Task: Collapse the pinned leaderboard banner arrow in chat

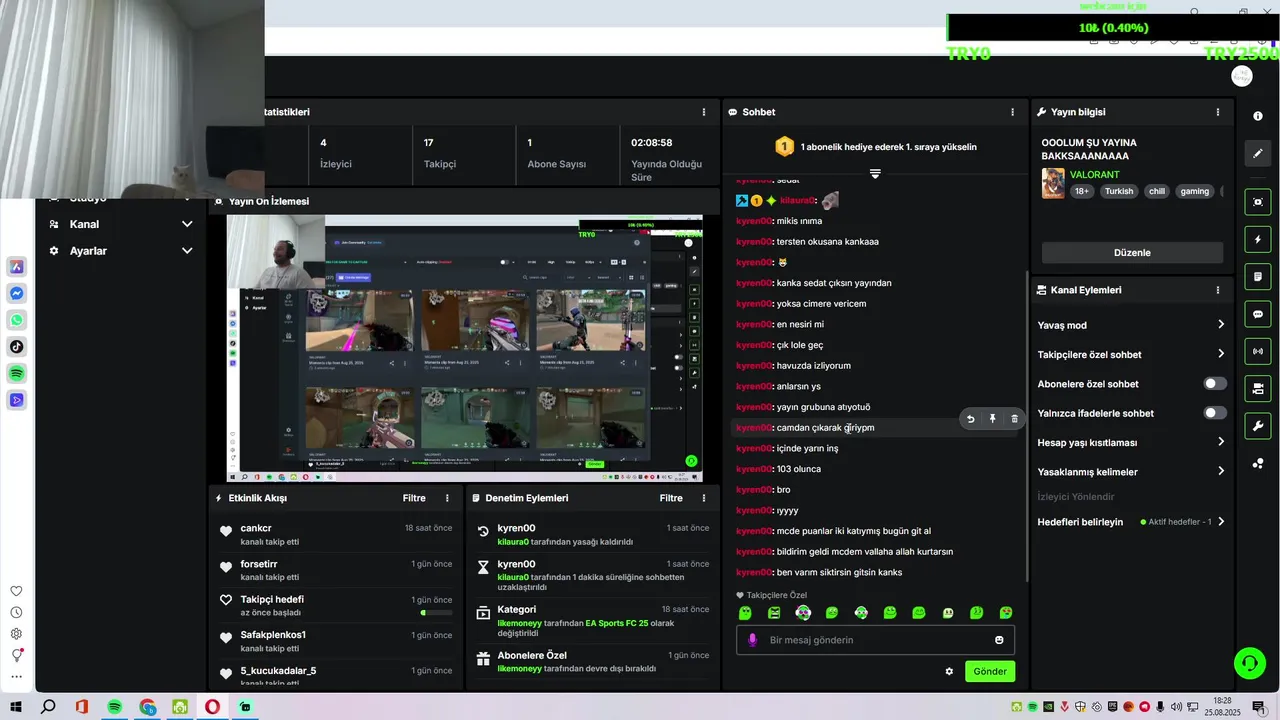Action: (x=875, y=174)
